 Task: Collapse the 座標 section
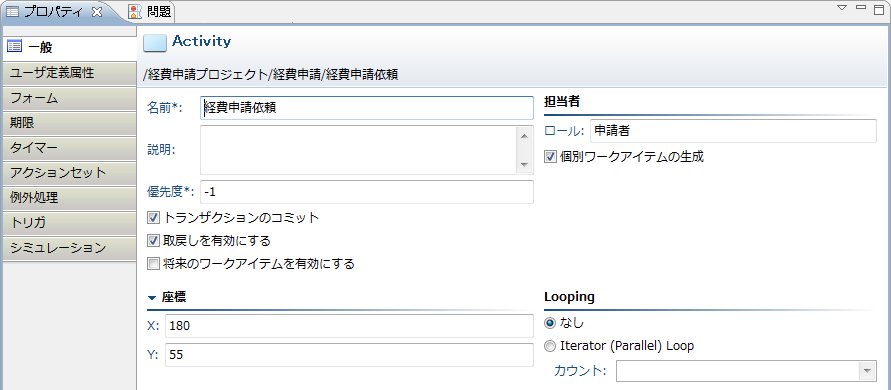(x=151, y=297)
